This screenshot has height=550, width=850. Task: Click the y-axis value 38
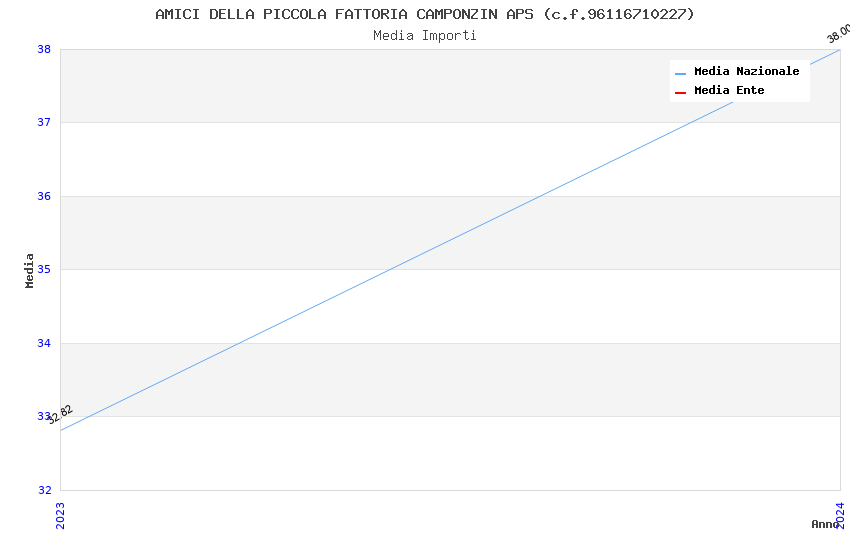(x=44, y=49)
